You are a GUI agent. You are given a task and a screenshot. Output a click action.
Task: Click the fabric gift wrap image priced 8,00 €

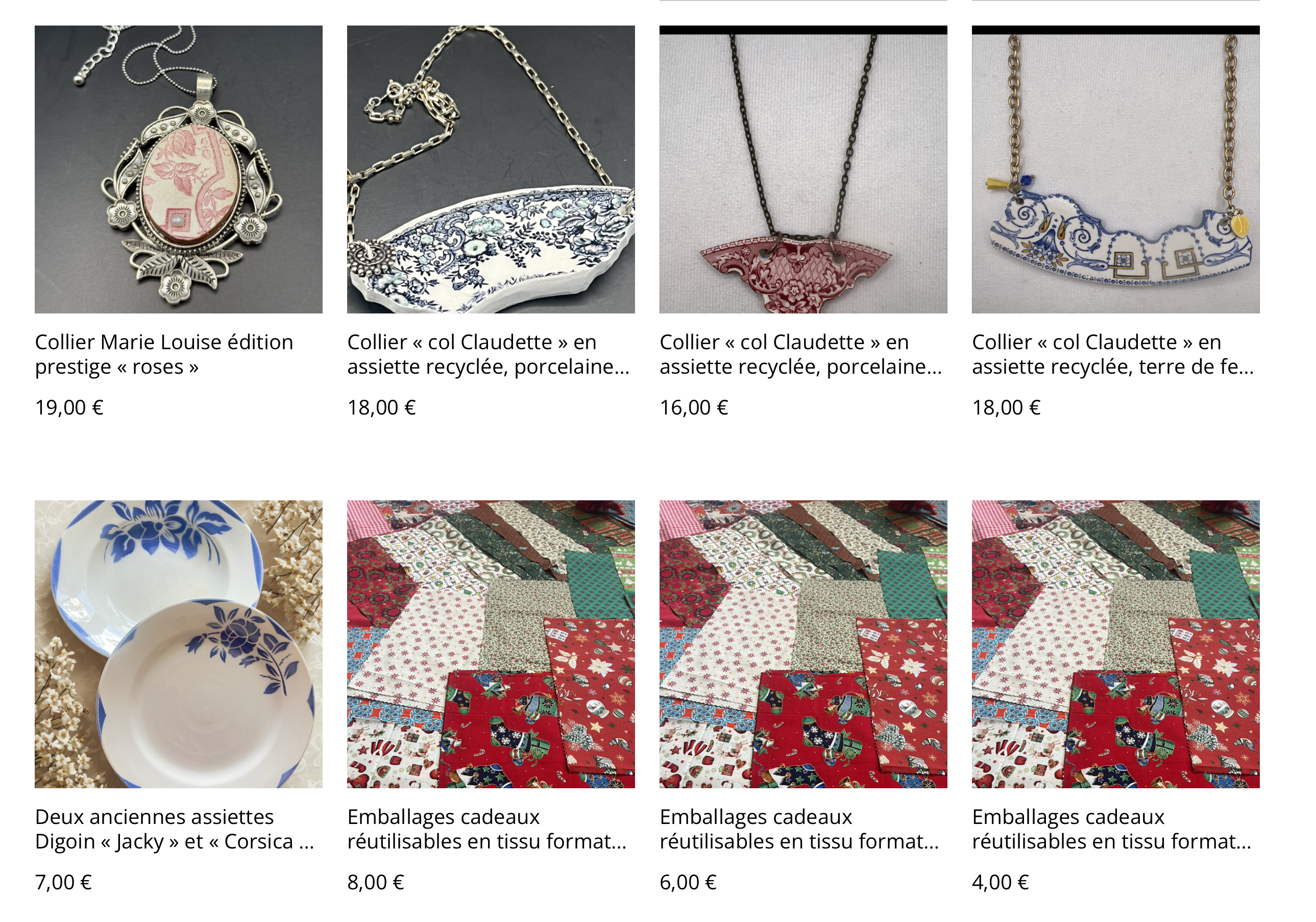[x=491, y=644]
